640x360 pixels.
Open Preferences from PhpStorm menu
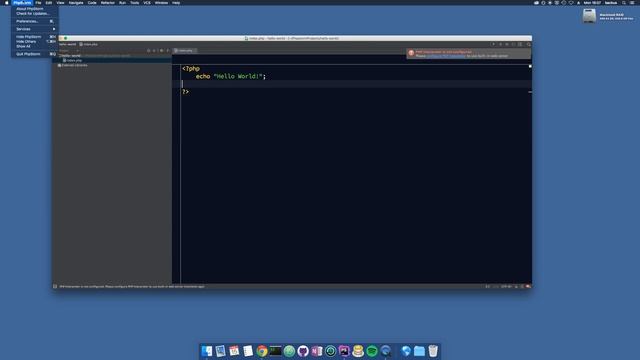[x=35, y=21]
